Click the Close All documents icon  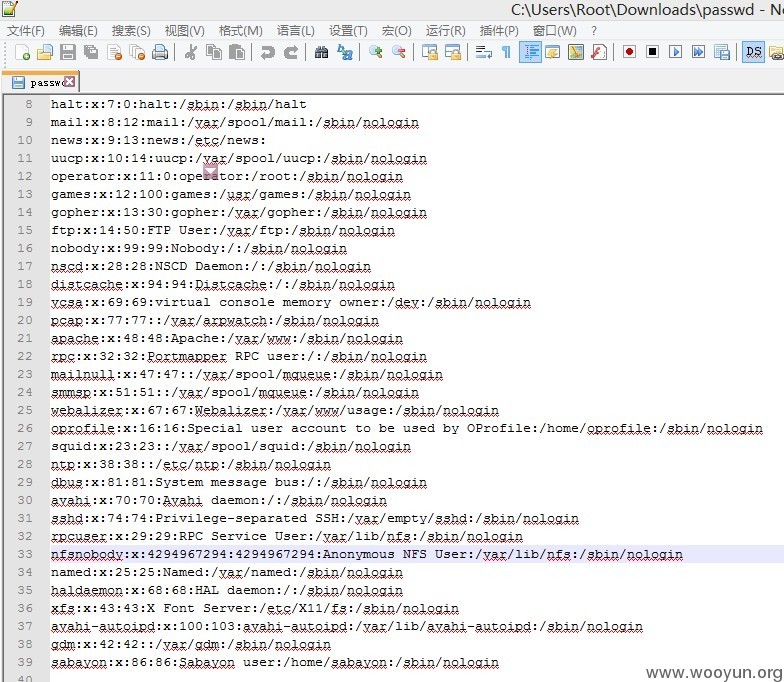[x=137, y=52]
